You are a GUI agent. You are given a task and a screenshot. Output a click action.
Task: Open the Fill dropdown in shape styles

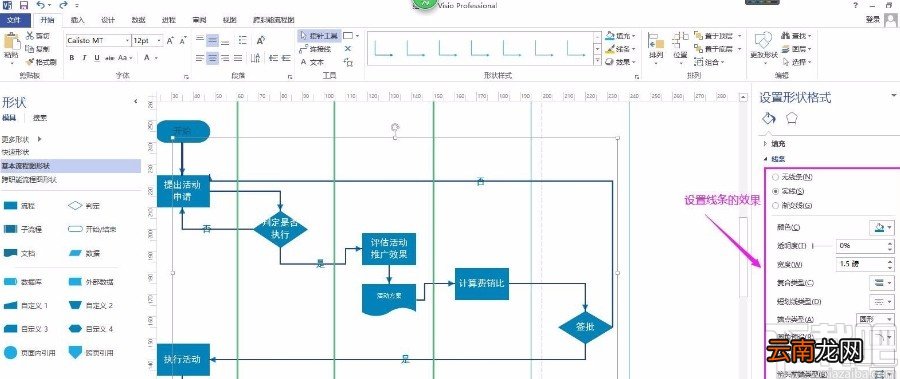(619, 36)
